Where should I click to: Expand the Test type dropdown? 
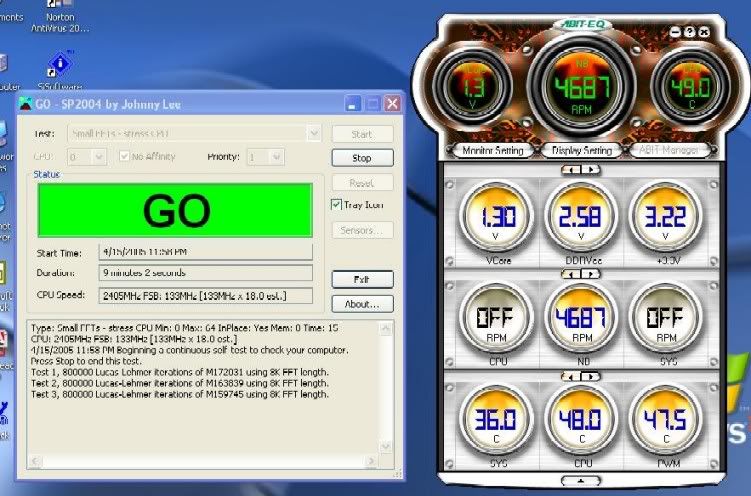click(x=313, y=133)
